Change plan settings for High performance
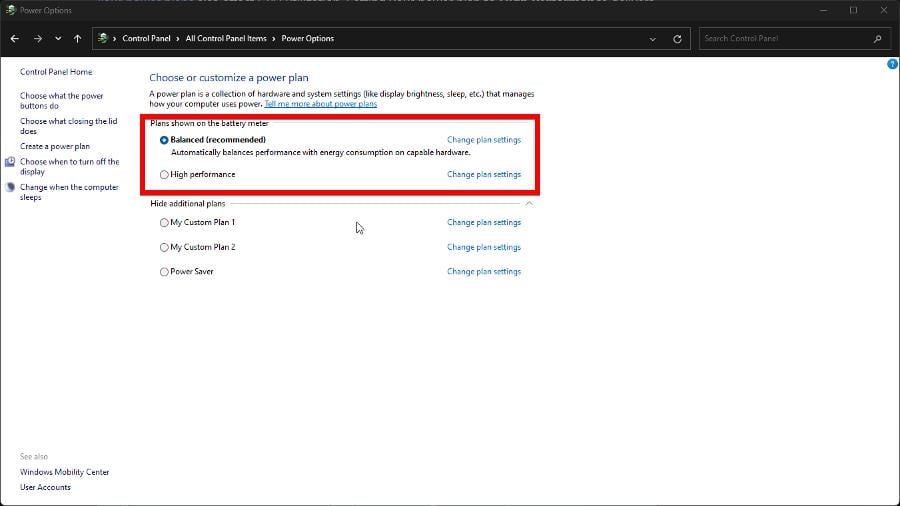 click(x=484, y=174)
